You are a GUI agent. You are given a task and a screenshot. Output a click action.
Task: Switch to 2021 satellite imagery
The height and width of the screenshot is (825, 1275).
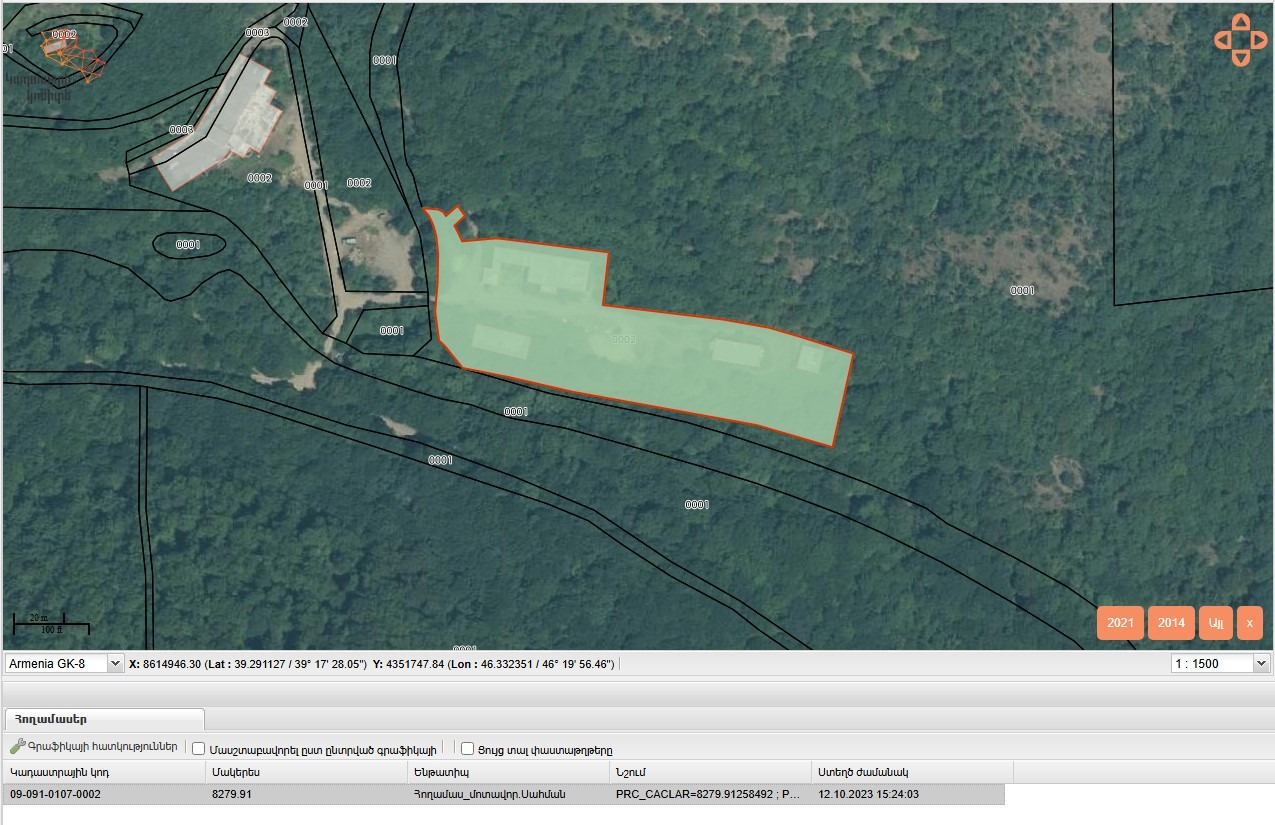coord(1120,622)
